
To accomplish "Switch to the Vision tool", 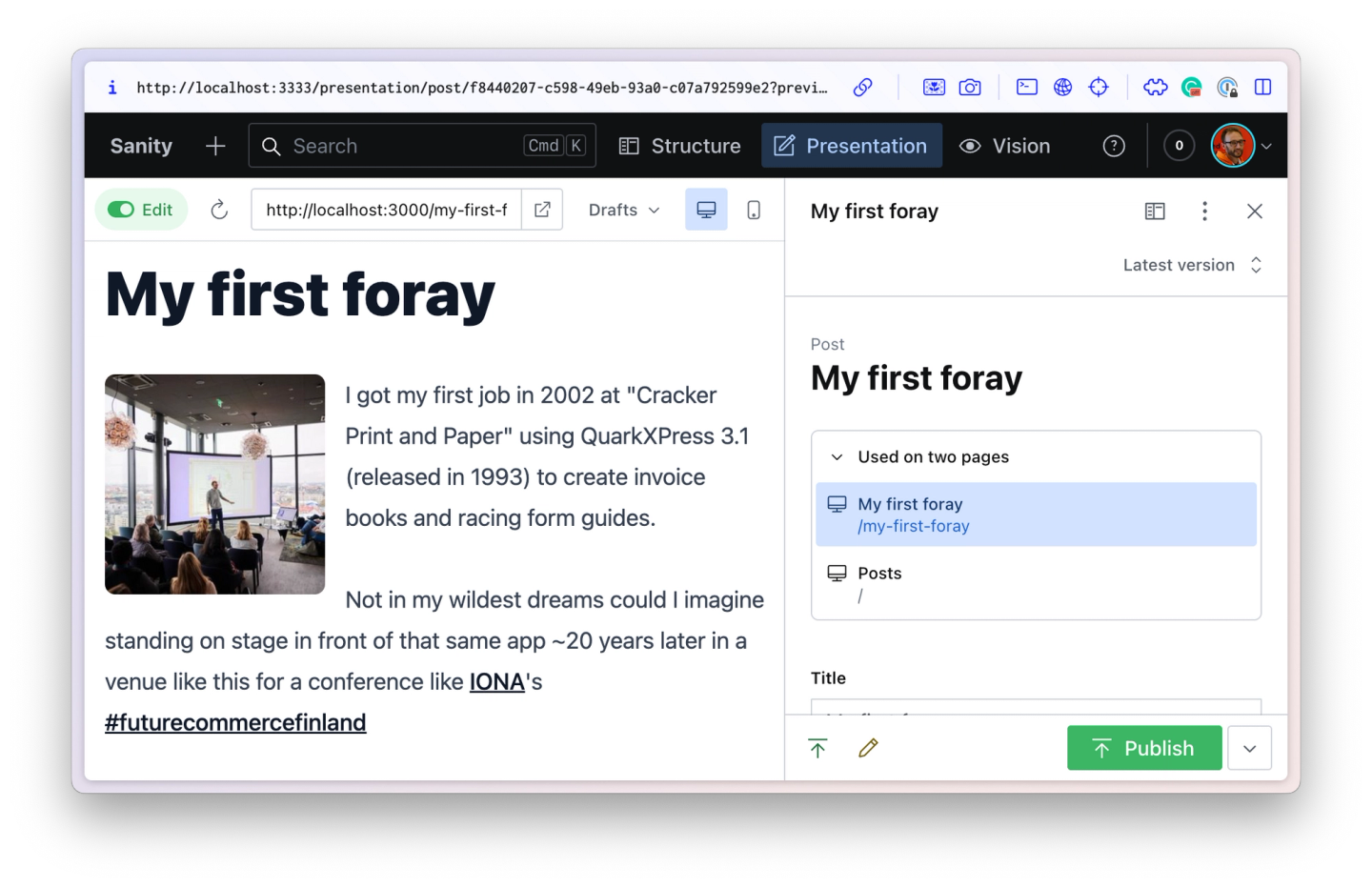I will click(x=1005, y=146).
